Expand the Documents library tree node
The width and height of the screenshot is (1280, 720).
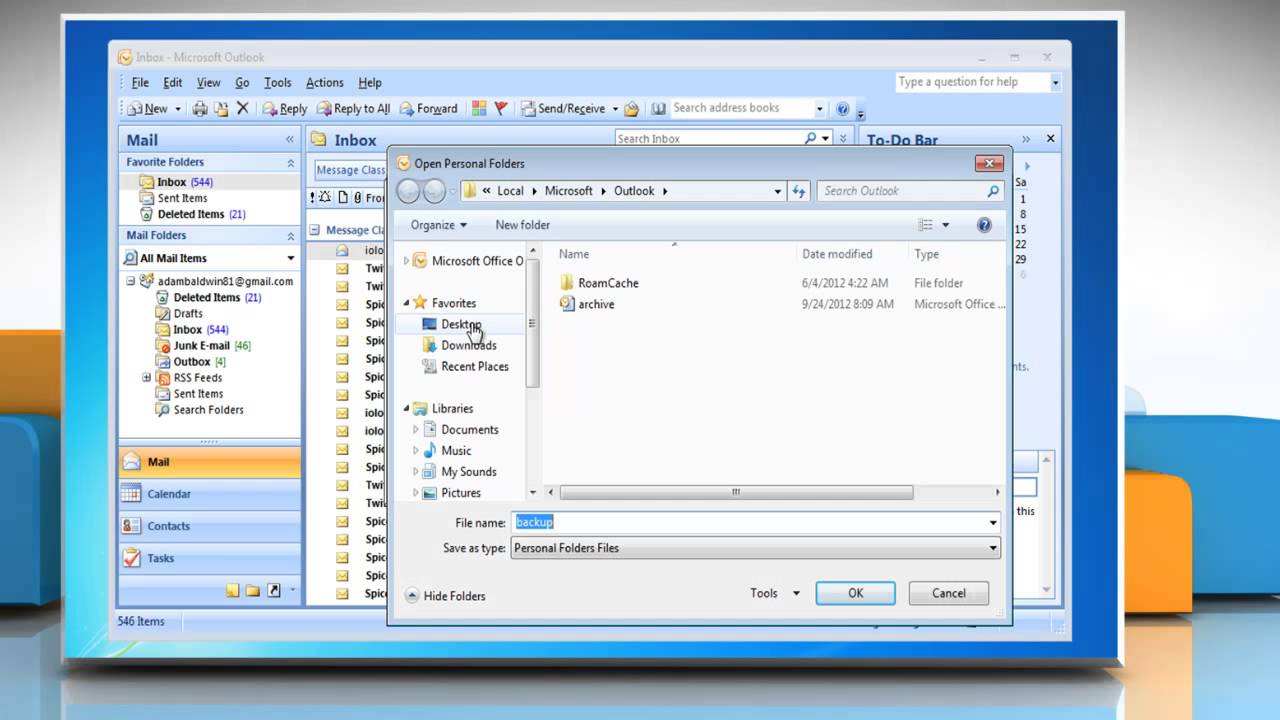(416, 430)
